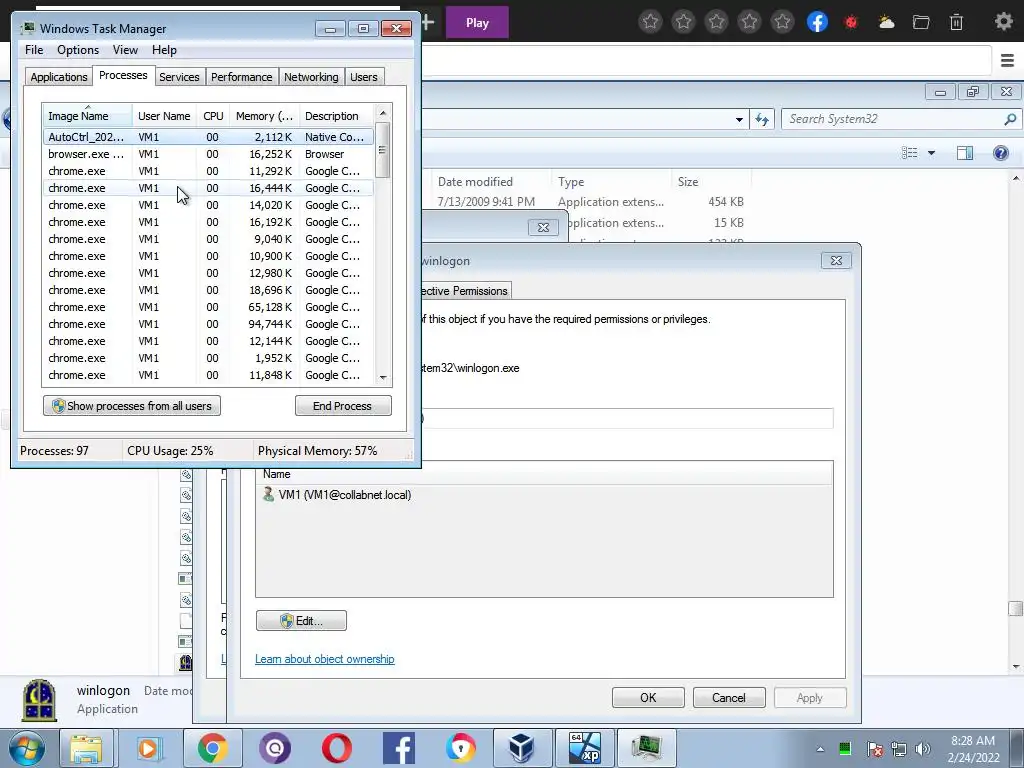
Task: Click the process list scrollbar thumb
Action: point(383,150)
